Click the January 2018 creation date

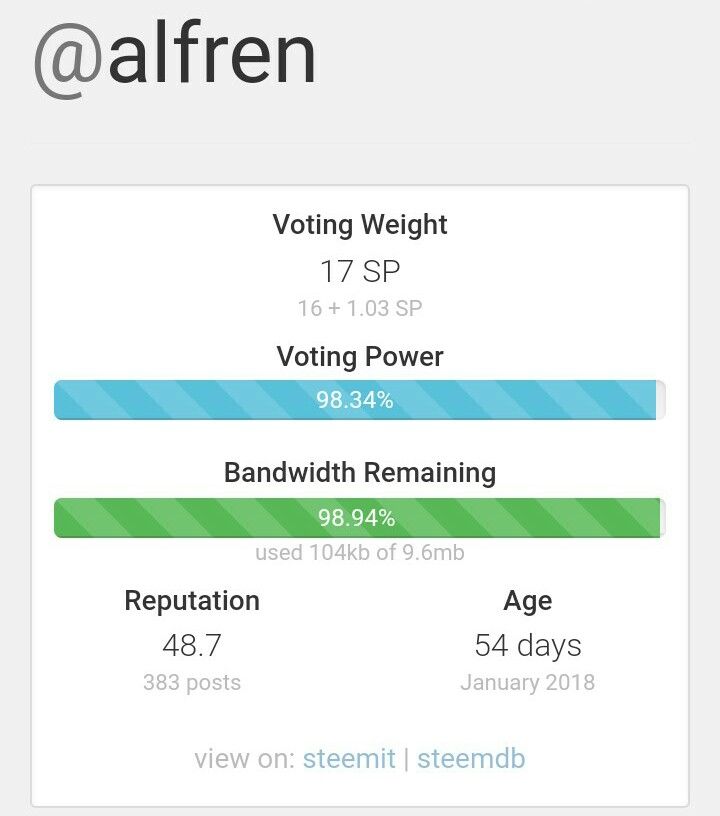click(528, 683)
